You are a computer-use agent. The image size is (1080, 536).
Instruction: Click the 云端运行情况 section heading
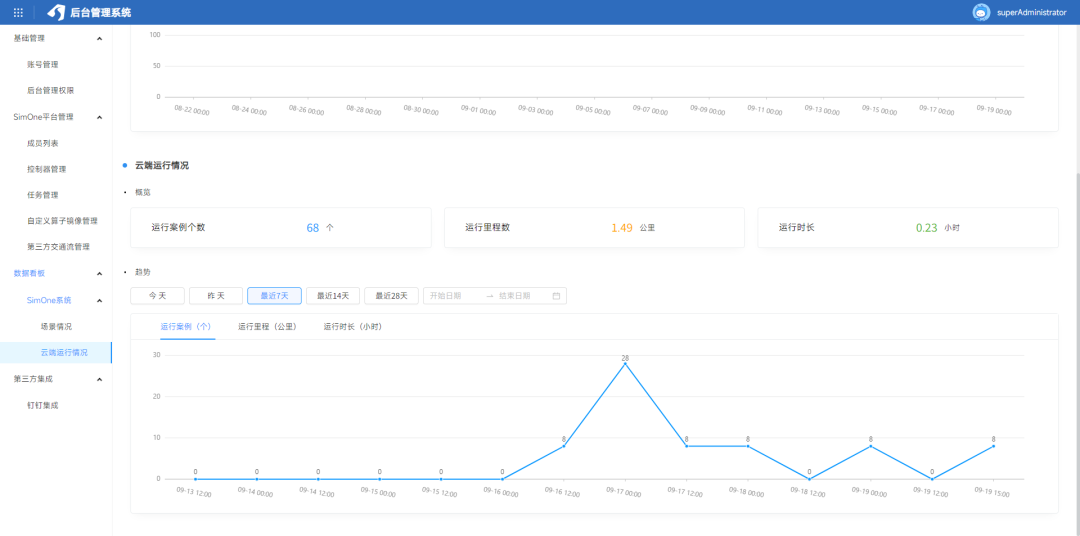[162, 165]
